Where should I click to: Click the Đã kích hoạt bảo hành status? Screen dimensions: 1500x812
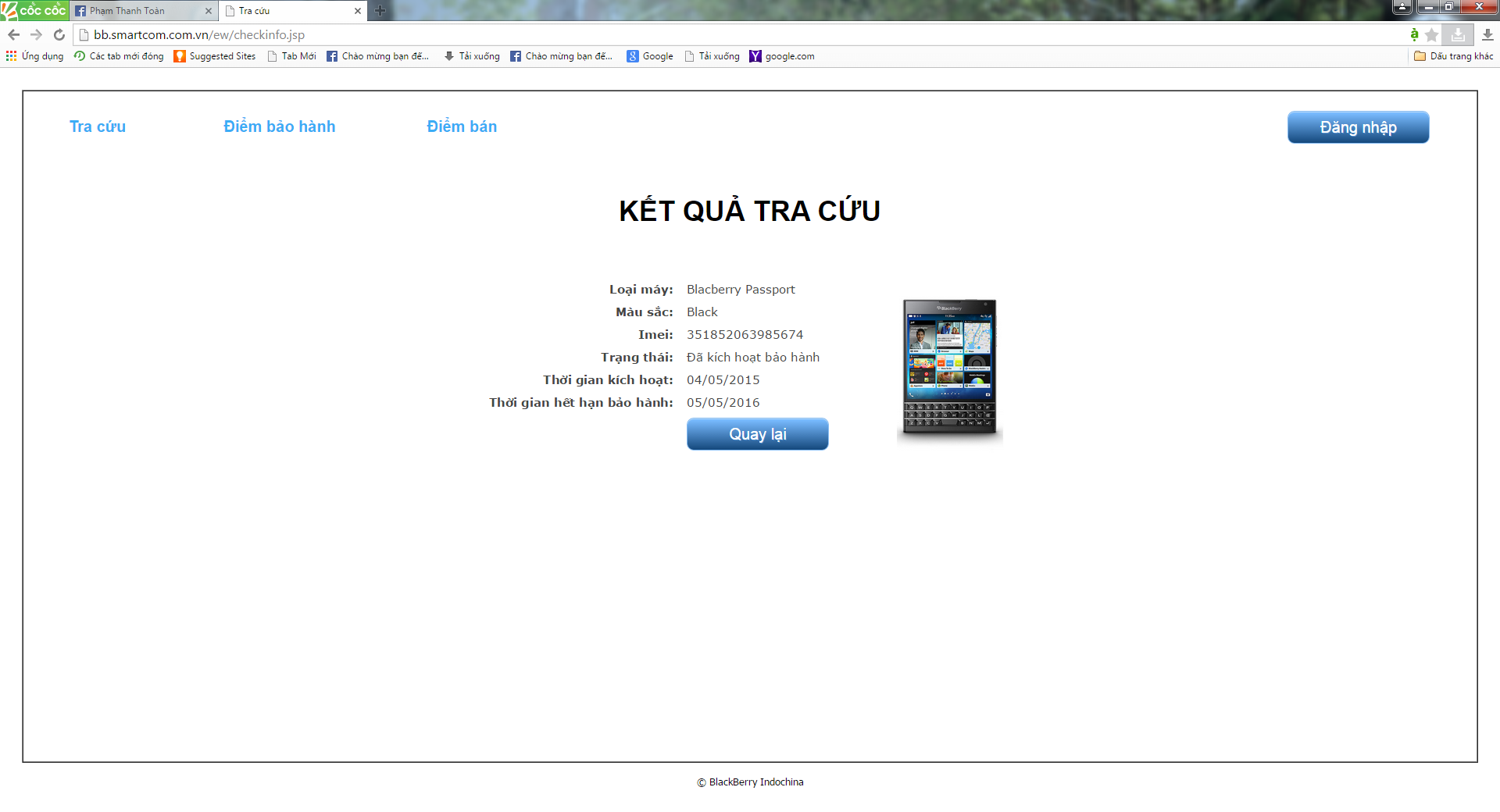point(753,358)
